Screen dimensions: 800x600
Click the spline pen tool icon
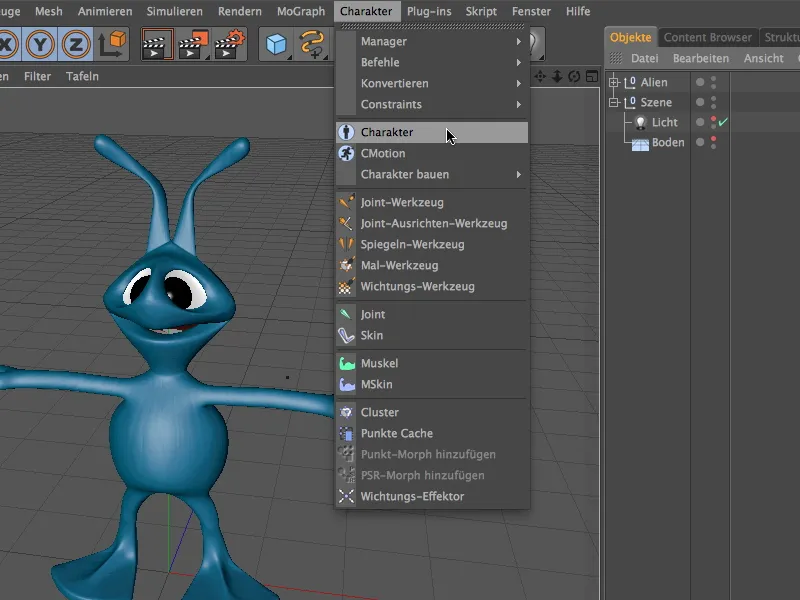click(312, 44)
